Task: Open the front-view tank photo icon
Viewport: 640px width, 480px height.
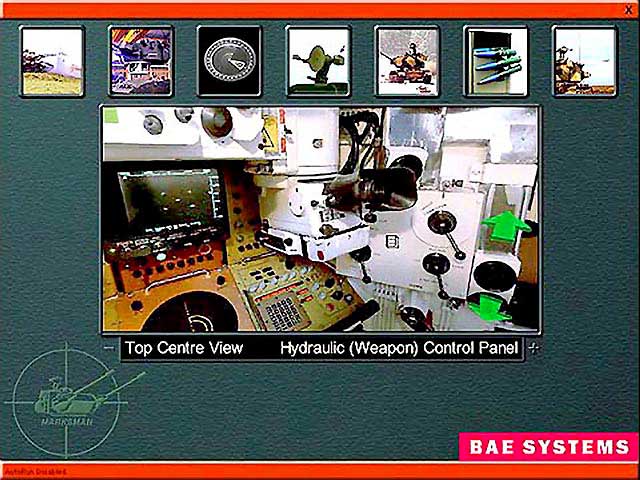Action: pos(407,60)
